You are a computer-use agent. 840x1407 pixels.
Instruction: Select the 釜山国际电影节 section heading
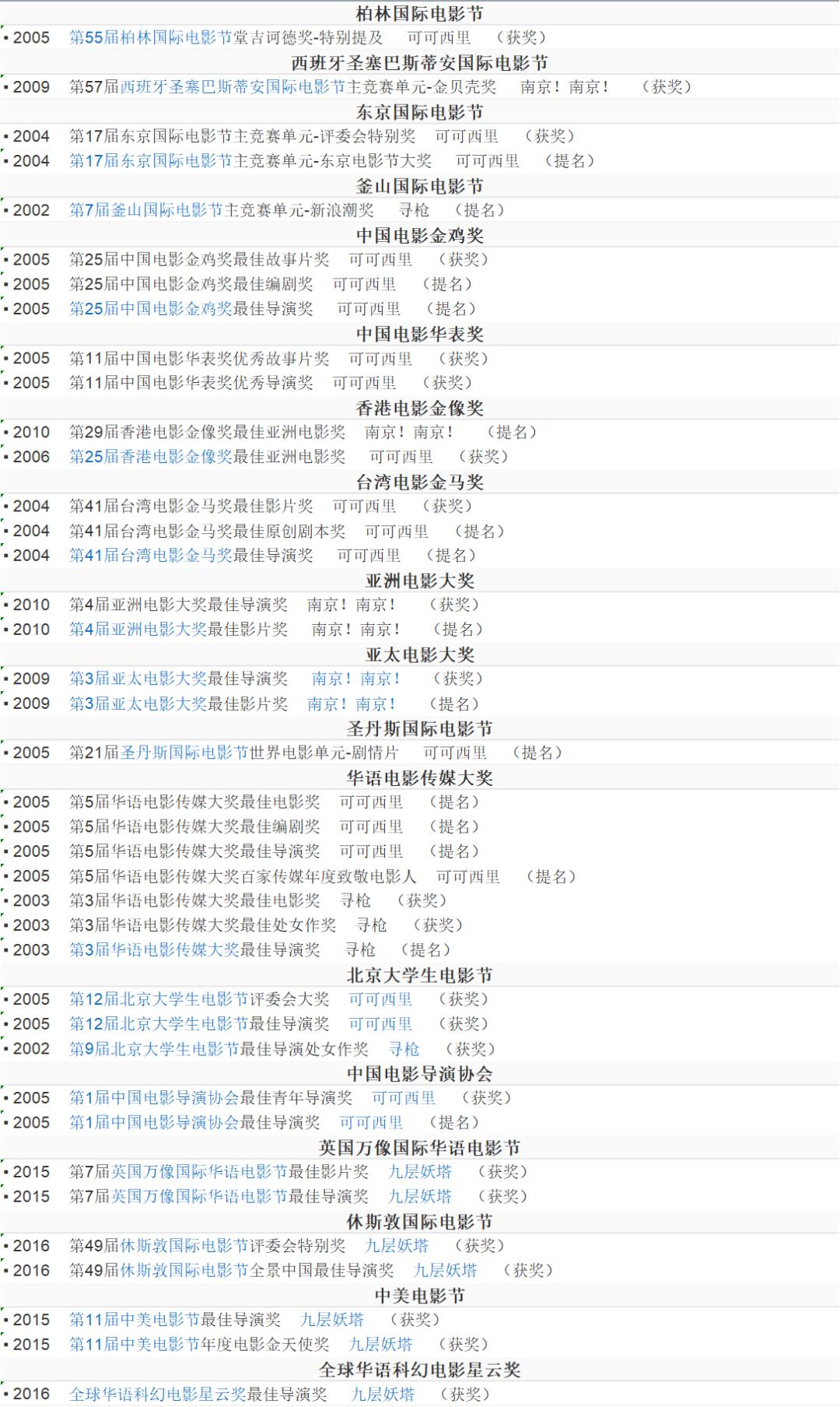click(x=420, y=186)
